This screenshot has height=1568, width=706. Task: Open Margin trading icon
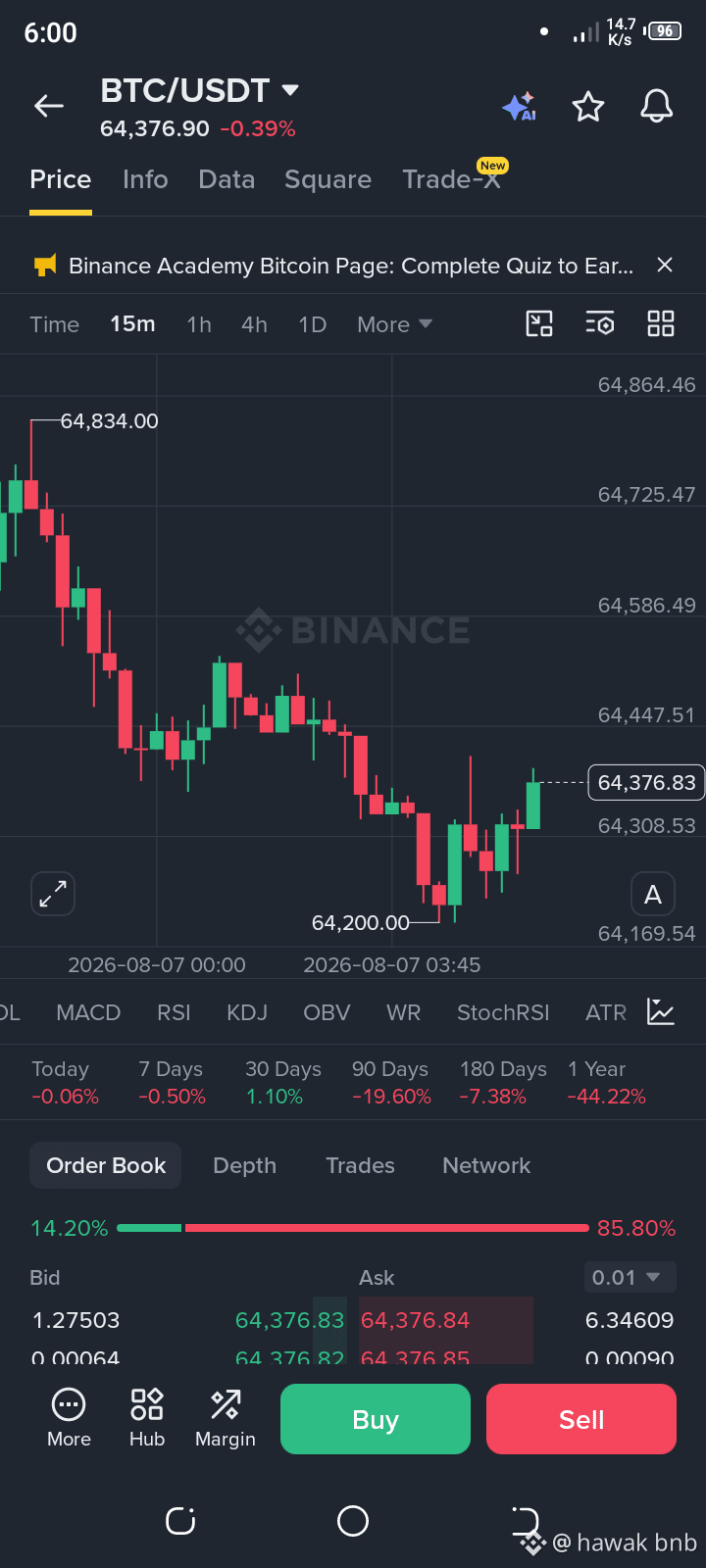[226, 1418]
